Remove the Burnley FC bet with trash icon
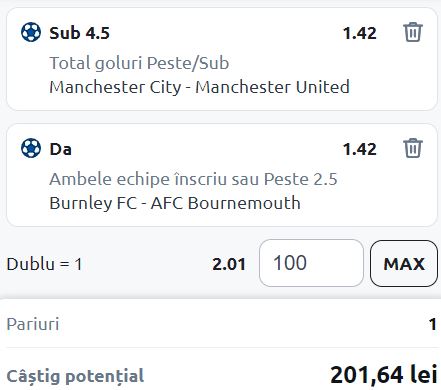 413,148
